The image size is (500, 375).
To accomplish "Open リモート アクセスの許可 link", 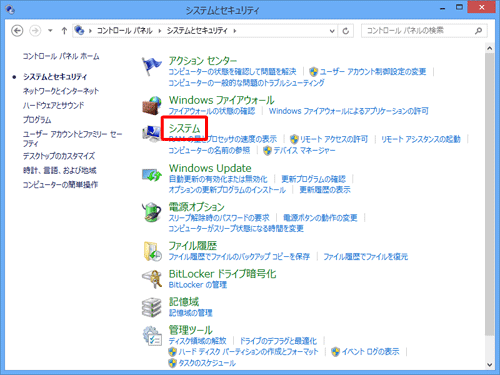I will click(334, 139).
